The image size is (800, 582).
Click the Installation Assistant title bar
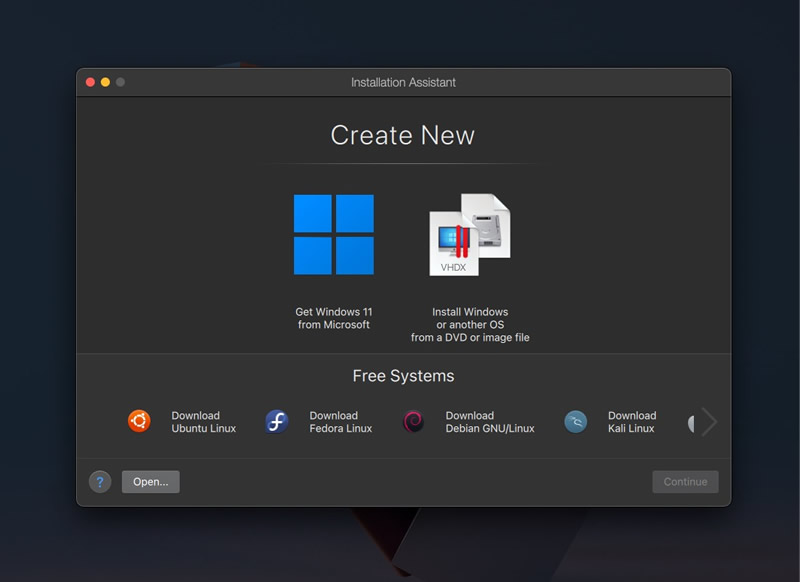(403, 82)
